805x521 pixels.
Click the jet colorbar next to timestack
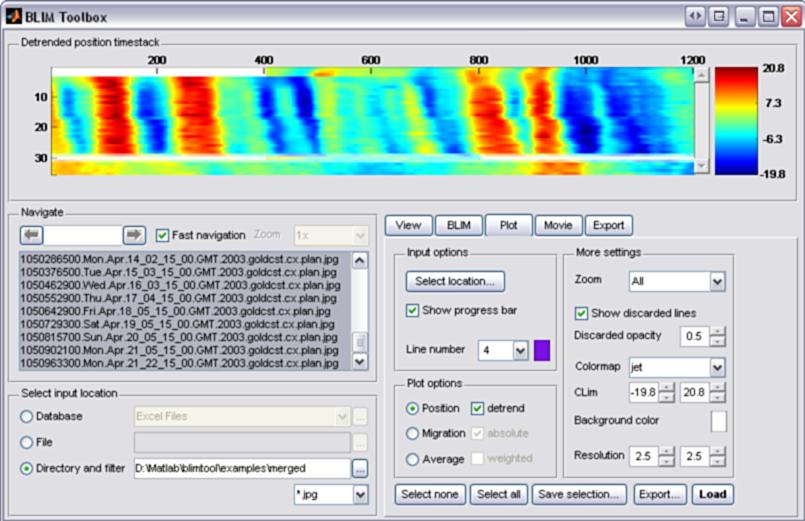click(x=736, y=121)
